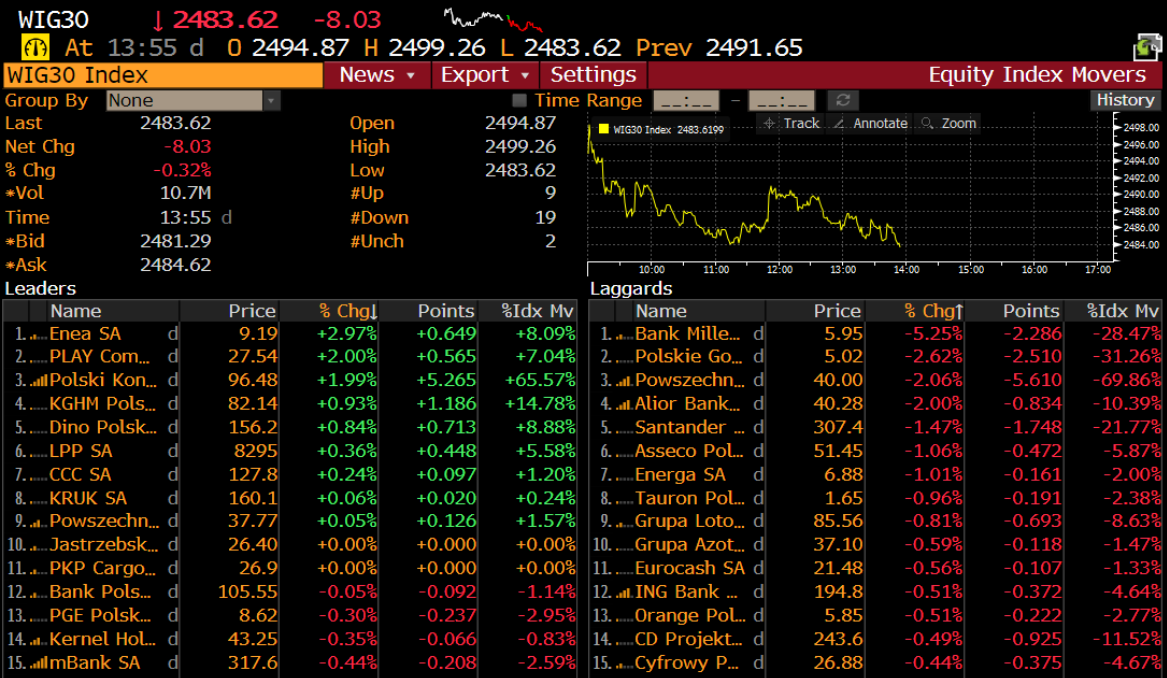The height and width of the screenshot is (678, 1167).
Task: Click the mini sparkline chart in header
Action: tap(493, 19)
